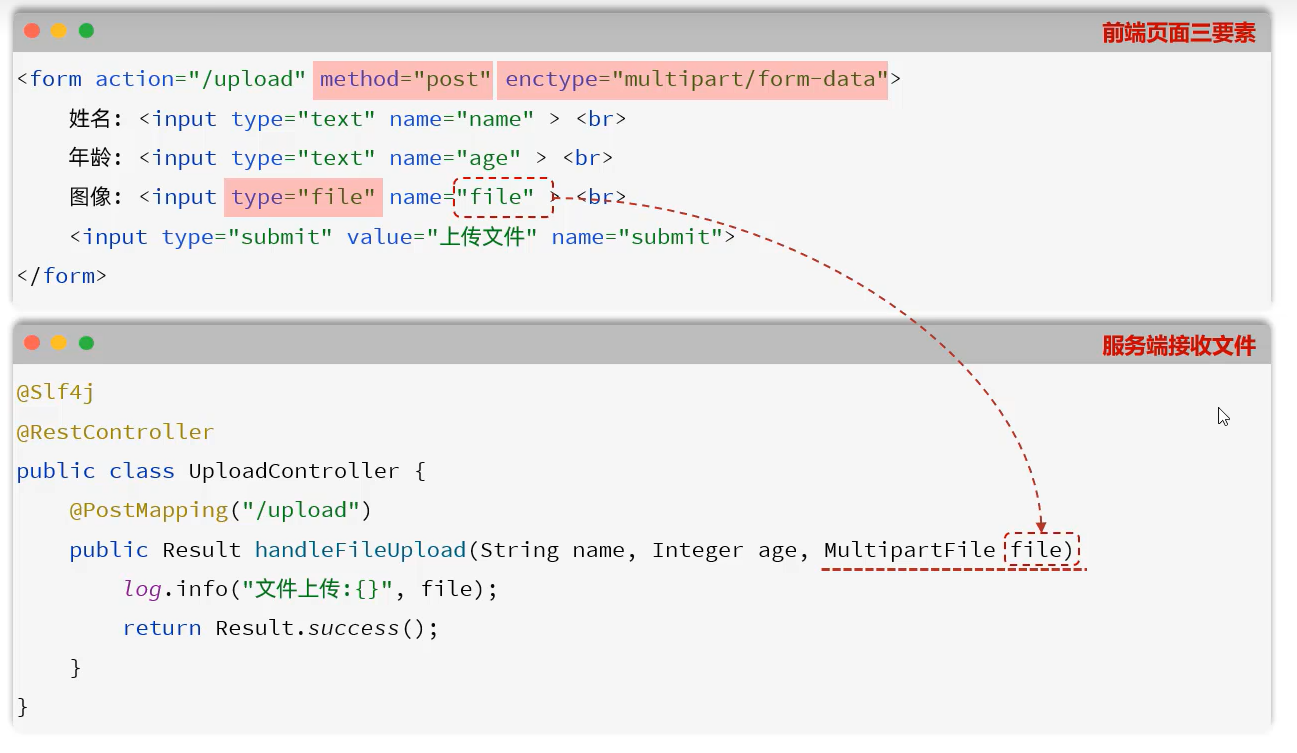Click the dashed box around name value "file"

coord(503,197)
